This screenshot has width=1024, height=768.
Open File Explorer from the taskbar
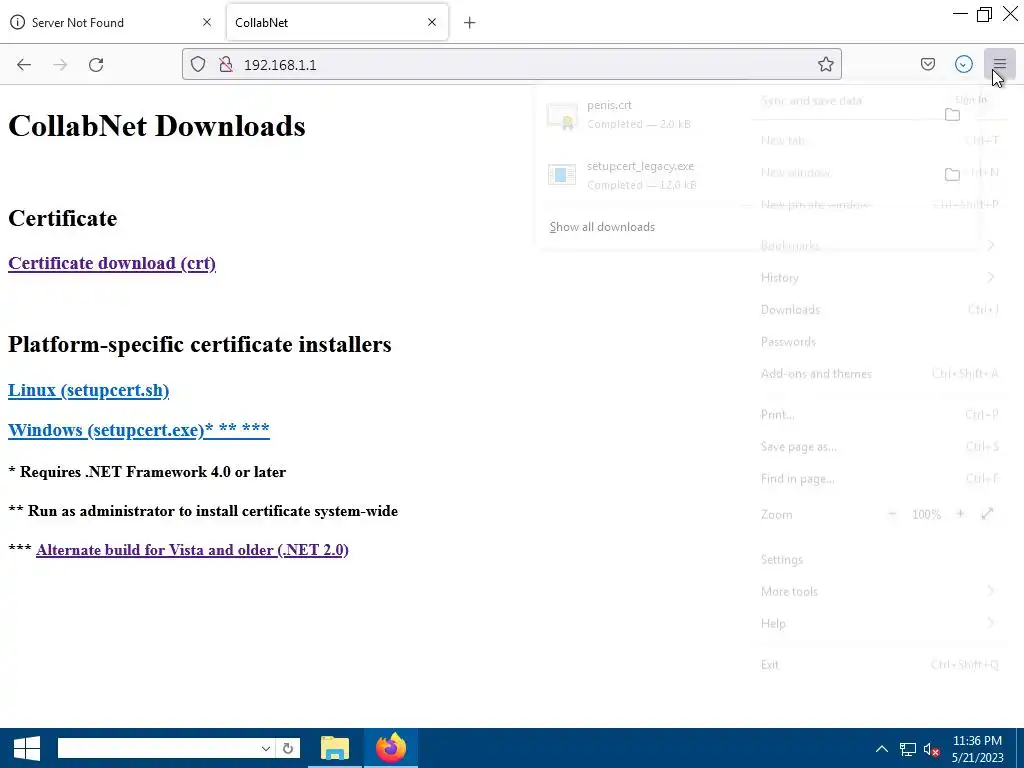334,748
